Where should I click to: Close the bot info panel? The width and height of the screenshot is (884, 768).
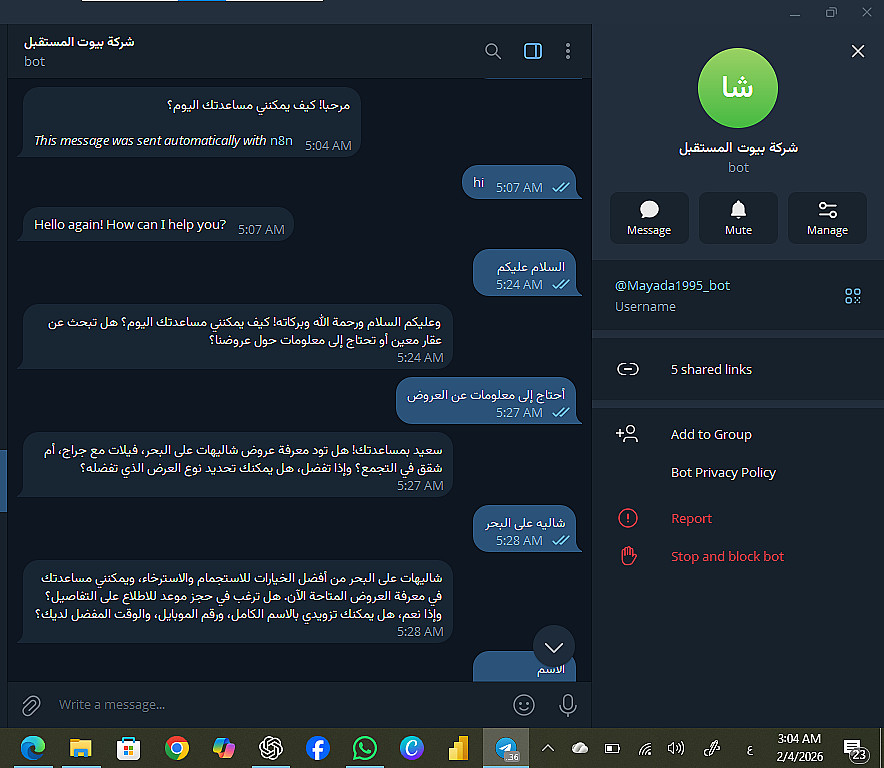[x=858, y=51]
